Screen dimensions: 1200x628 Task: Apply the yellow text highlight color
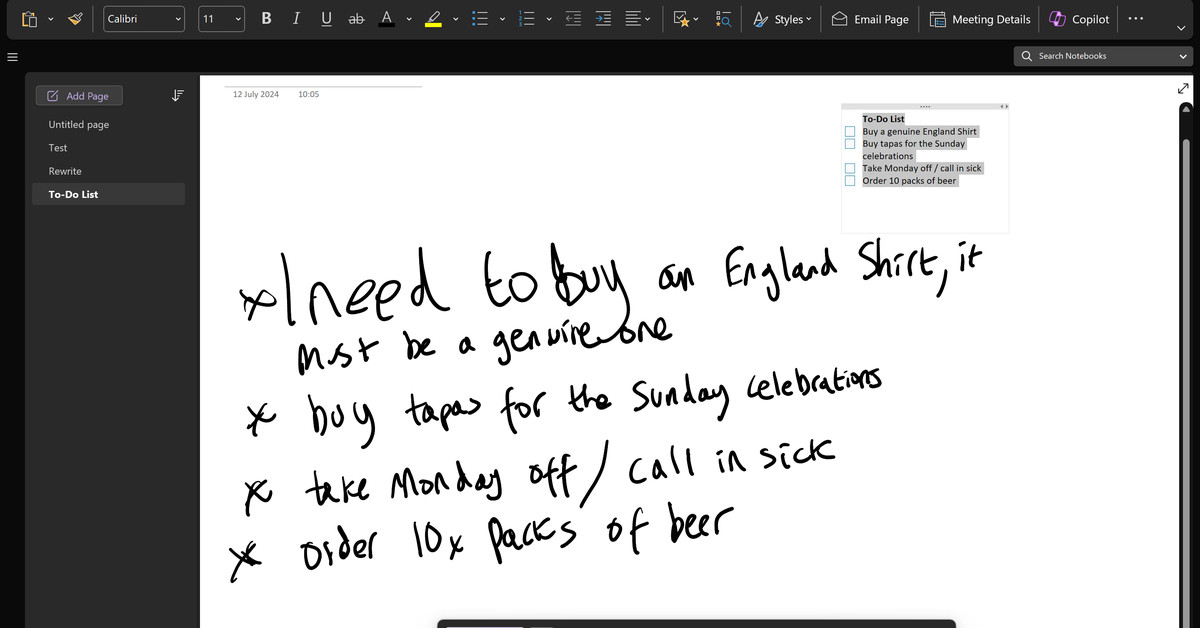(x=433, y=19)
